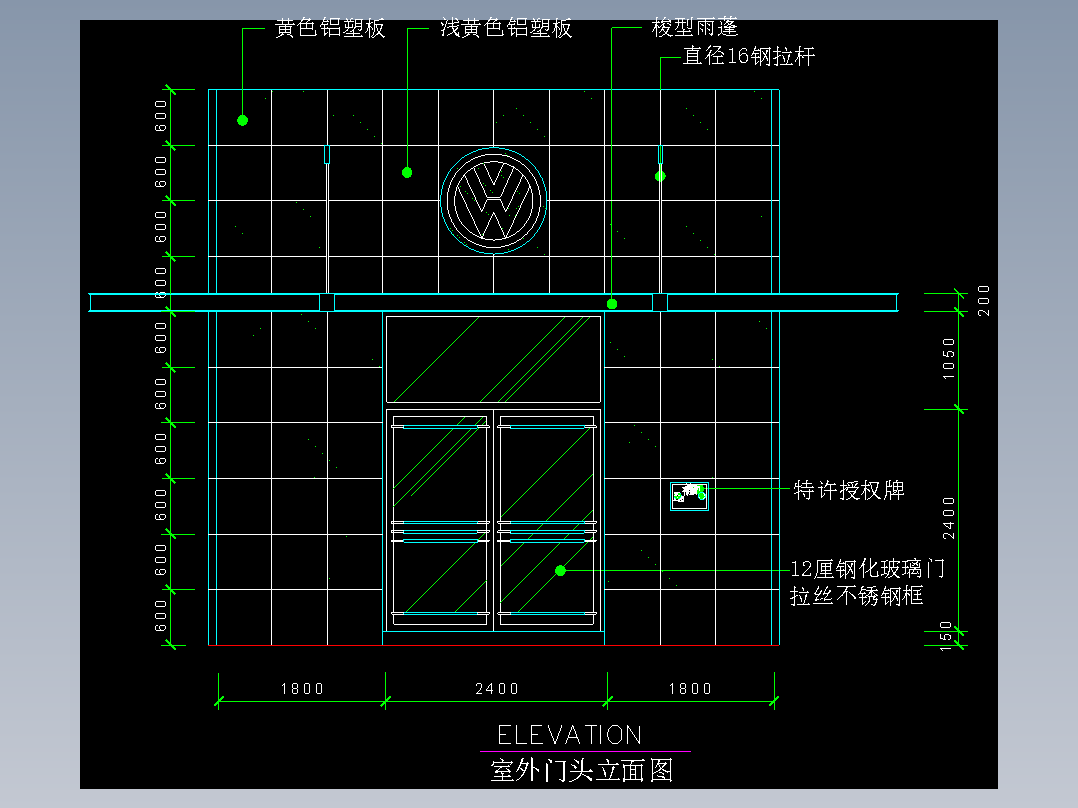Click the 黄色铝塑板 annotation label

point(330,28)
